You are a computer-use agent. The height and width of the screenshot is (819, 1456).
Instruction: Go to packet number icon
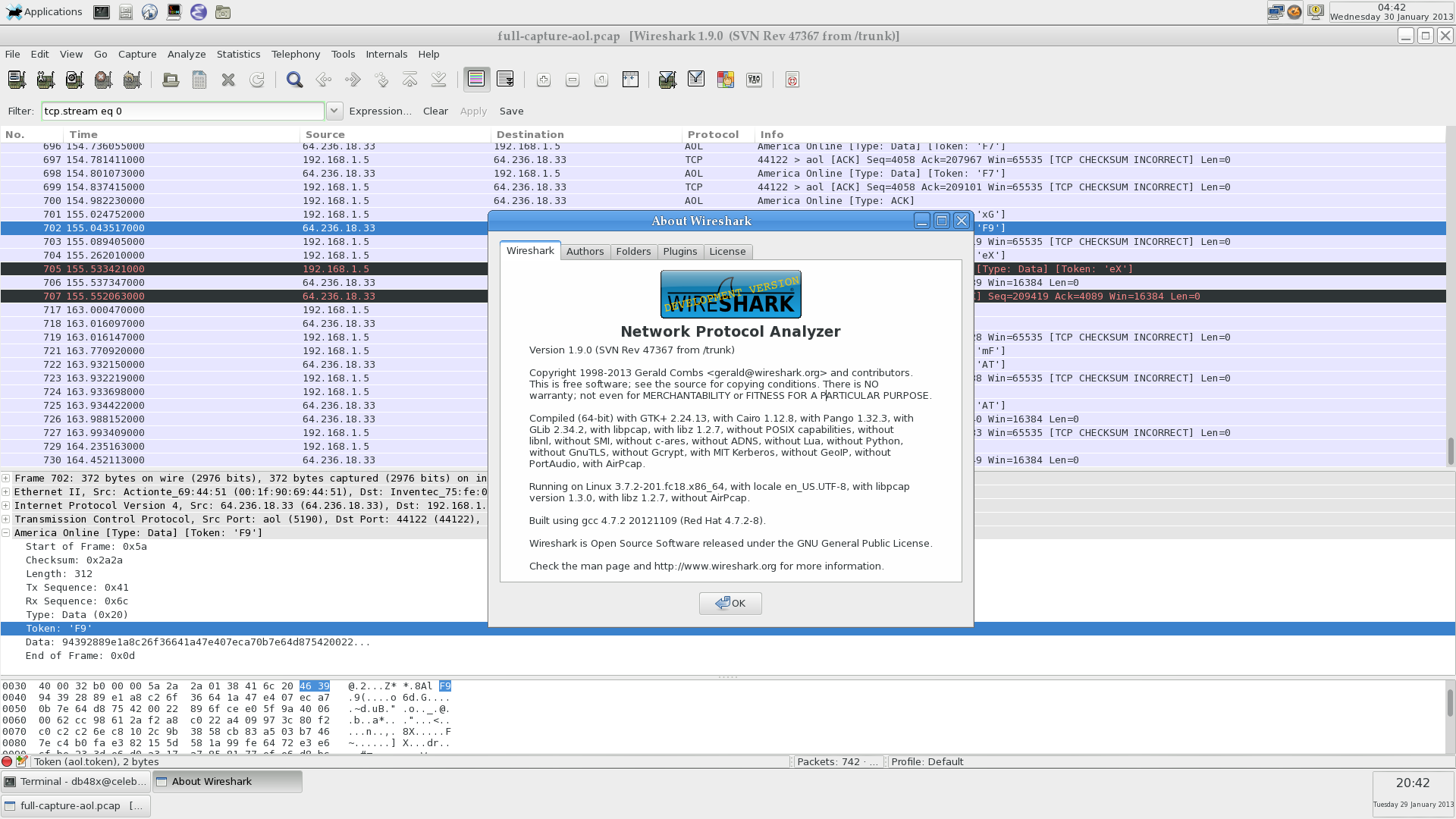pos(381,80)
